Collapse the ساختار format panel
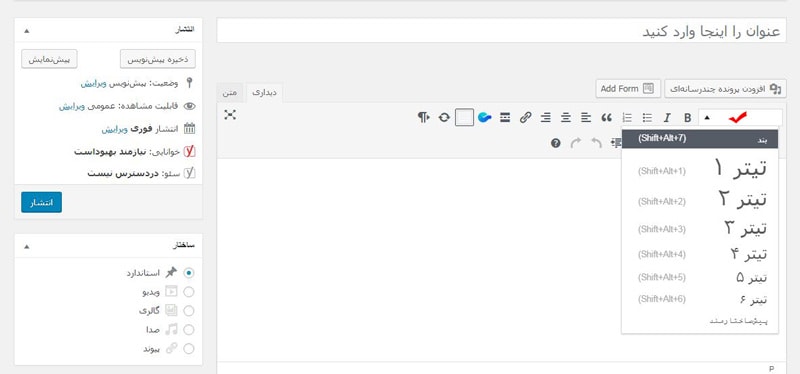Image resolution: width=800 pixels, height=374 pixels. click(27, 246)
